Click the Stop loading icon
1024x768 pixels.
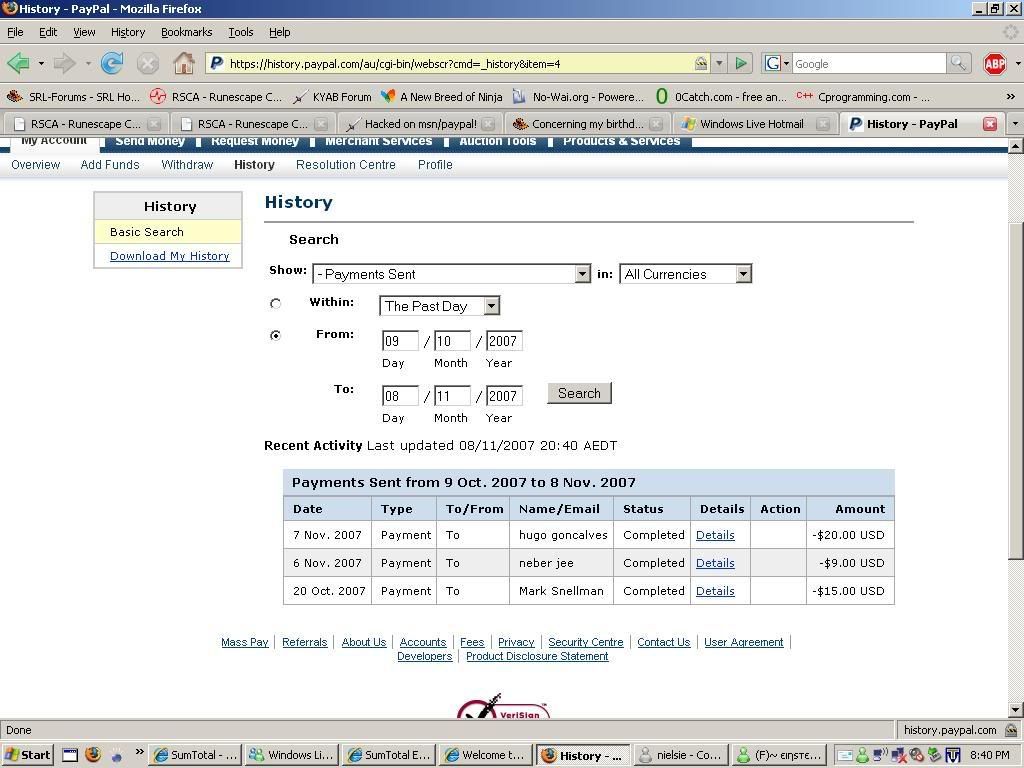pos(148,64)
